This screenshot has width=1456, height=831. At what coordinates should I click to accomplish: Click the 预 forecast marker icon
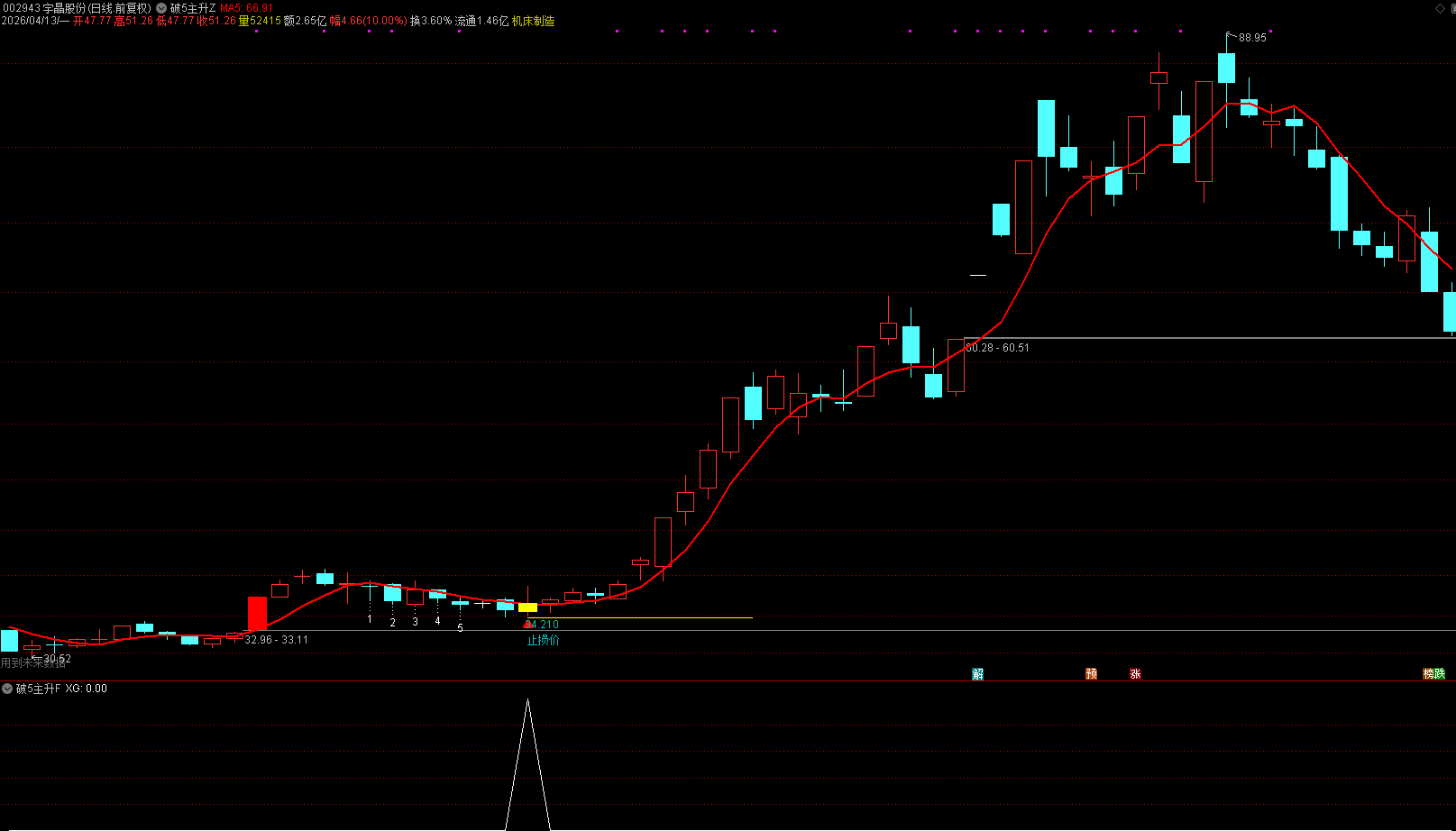point(1091,674)
